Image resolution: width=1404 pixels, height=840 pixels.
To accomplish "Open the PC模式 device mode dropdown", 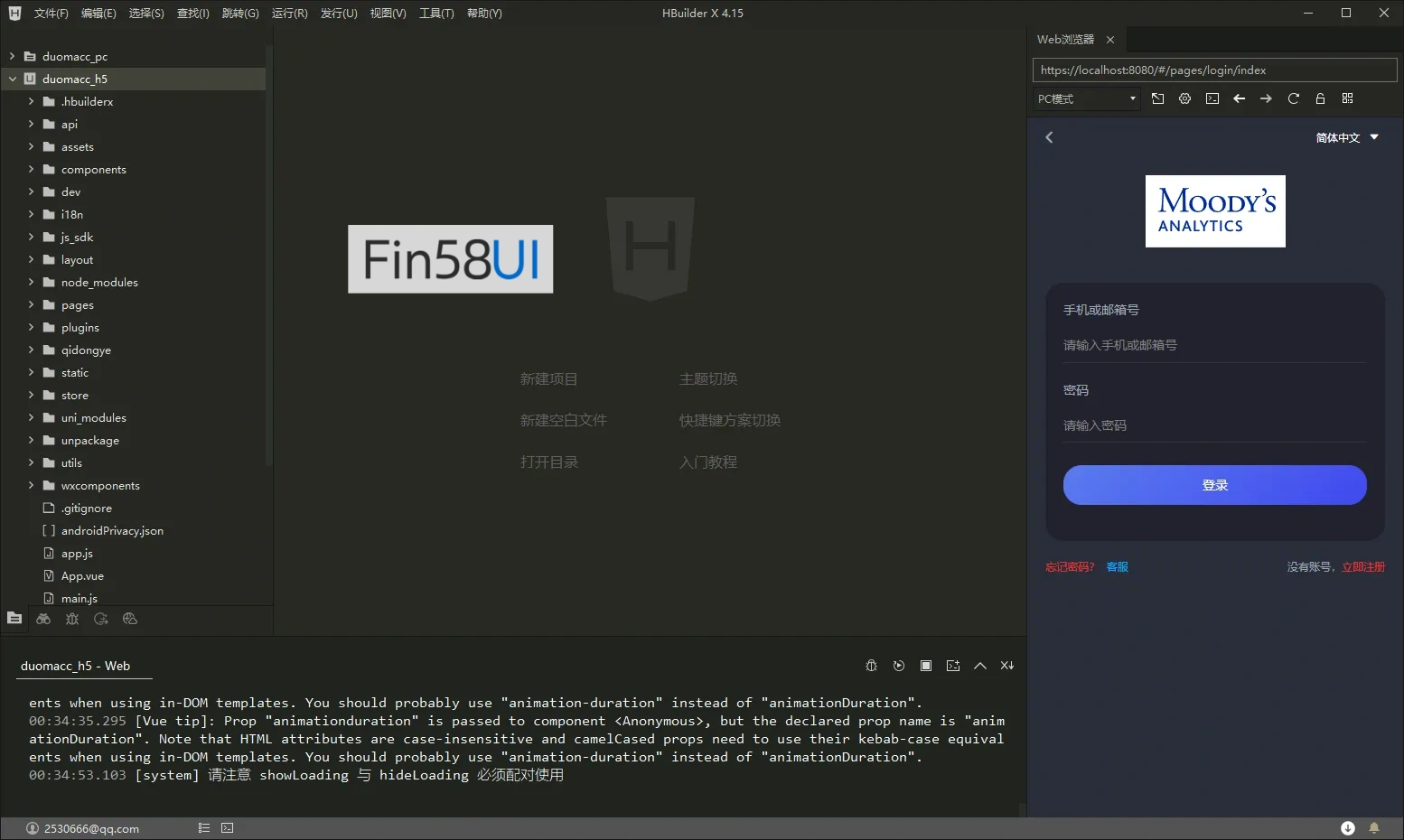I will click(1085, 98).
